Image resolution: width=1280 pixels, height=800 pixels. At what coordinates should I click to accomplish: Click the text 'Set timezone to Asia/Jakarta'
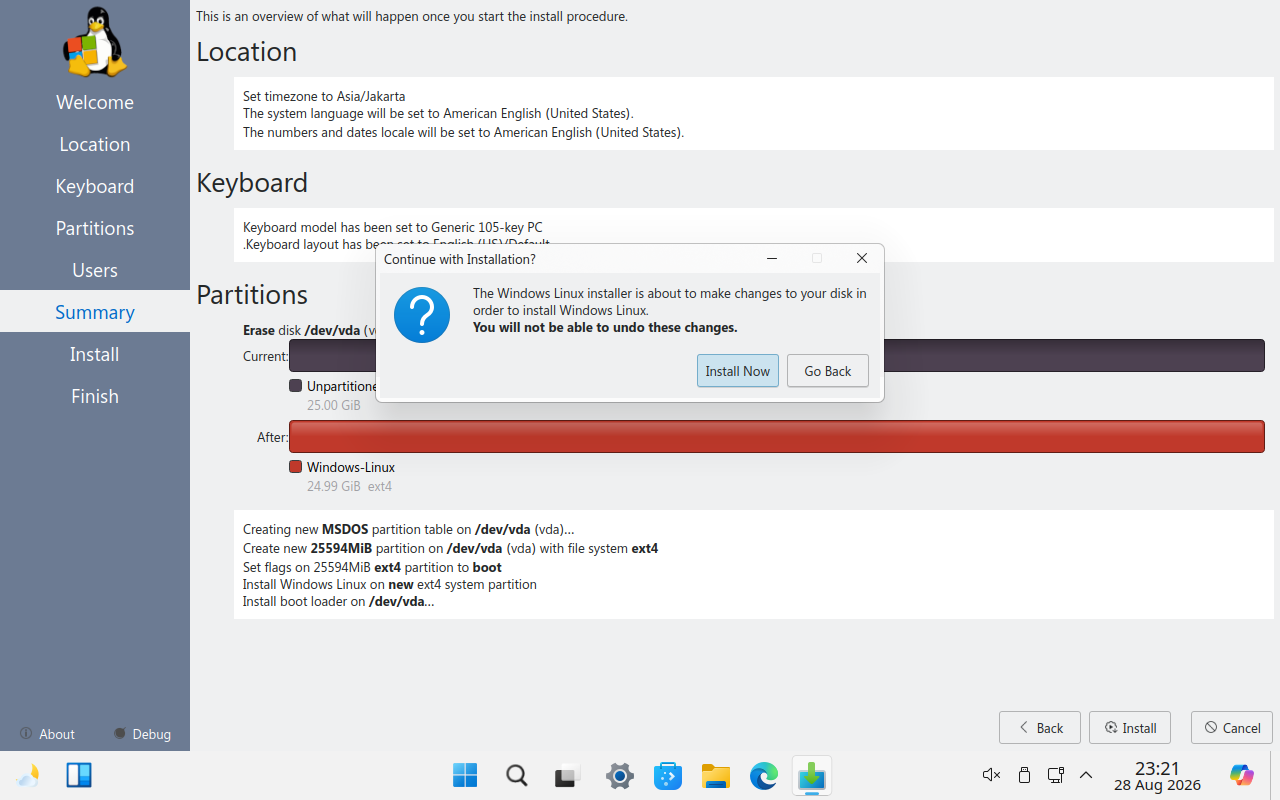point(324,96)
